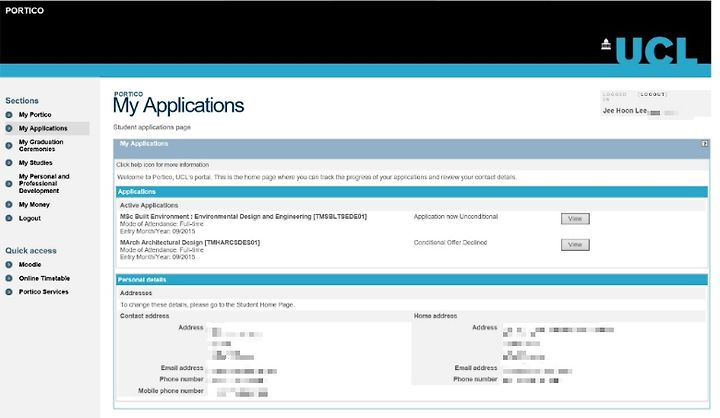The width and height of the screenshot is (720, 418).
Task: Open Moodle quick access link
Action: pos(30,265)
